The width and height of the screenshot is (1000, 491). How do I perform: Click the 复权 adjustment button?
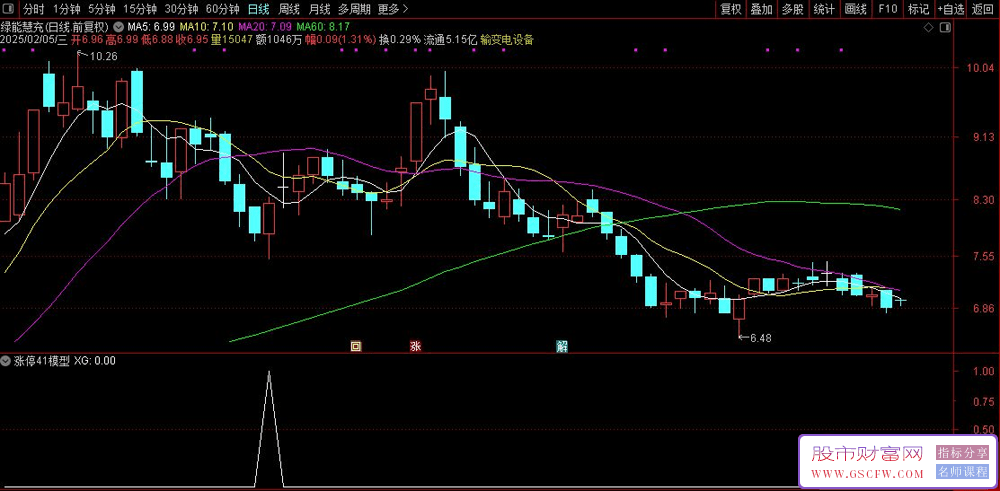731,9
